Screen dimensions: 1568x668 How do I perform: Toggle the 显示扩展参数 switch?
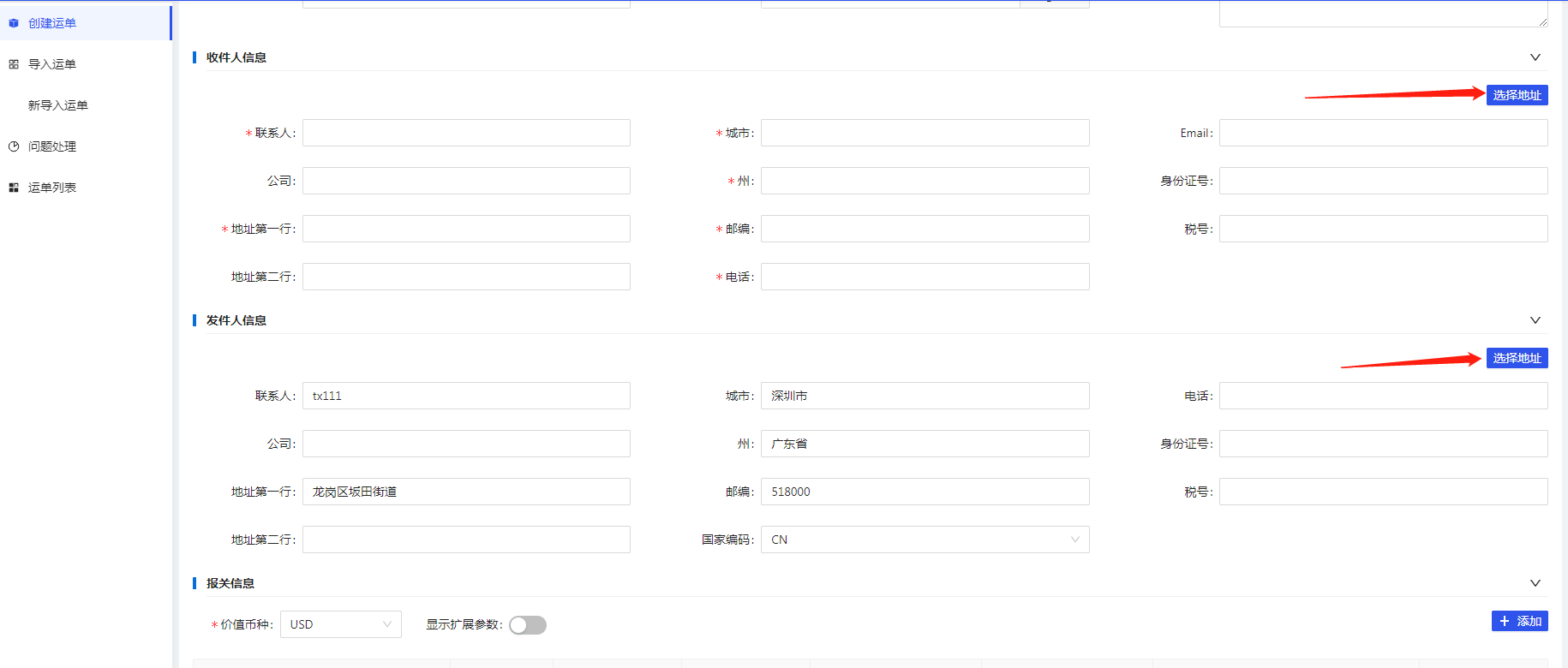(x=528, y=625)
